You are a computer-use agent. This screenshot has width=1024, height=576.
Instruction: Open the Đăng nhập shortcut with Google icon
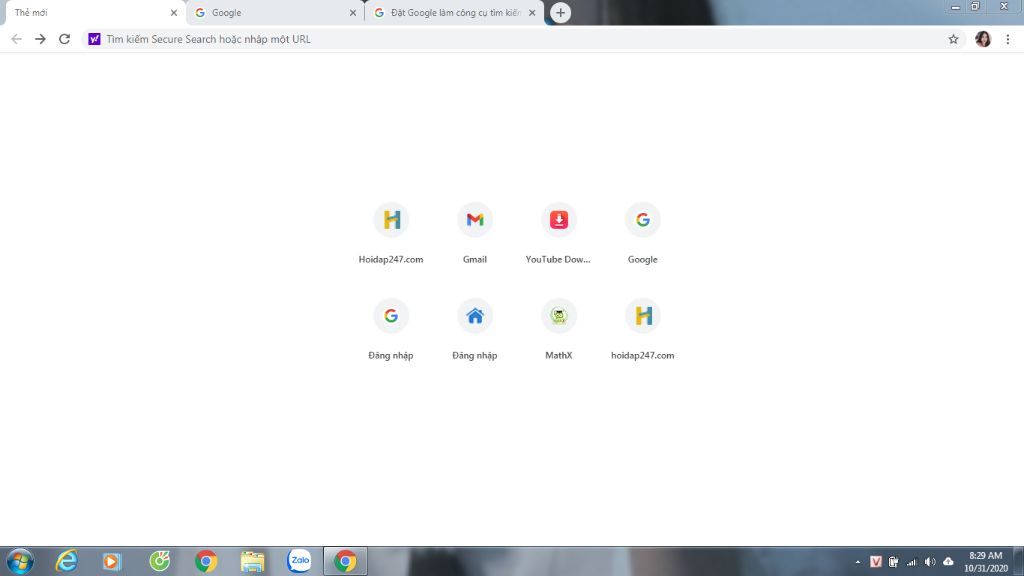[391, 329]
